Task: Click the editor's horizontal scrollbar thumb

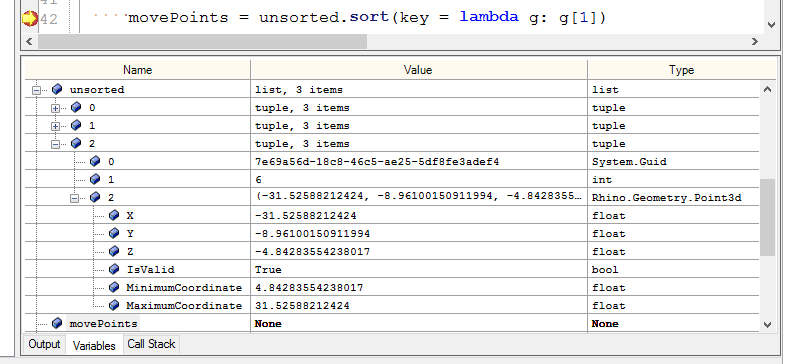Action: tap(202, 42)
